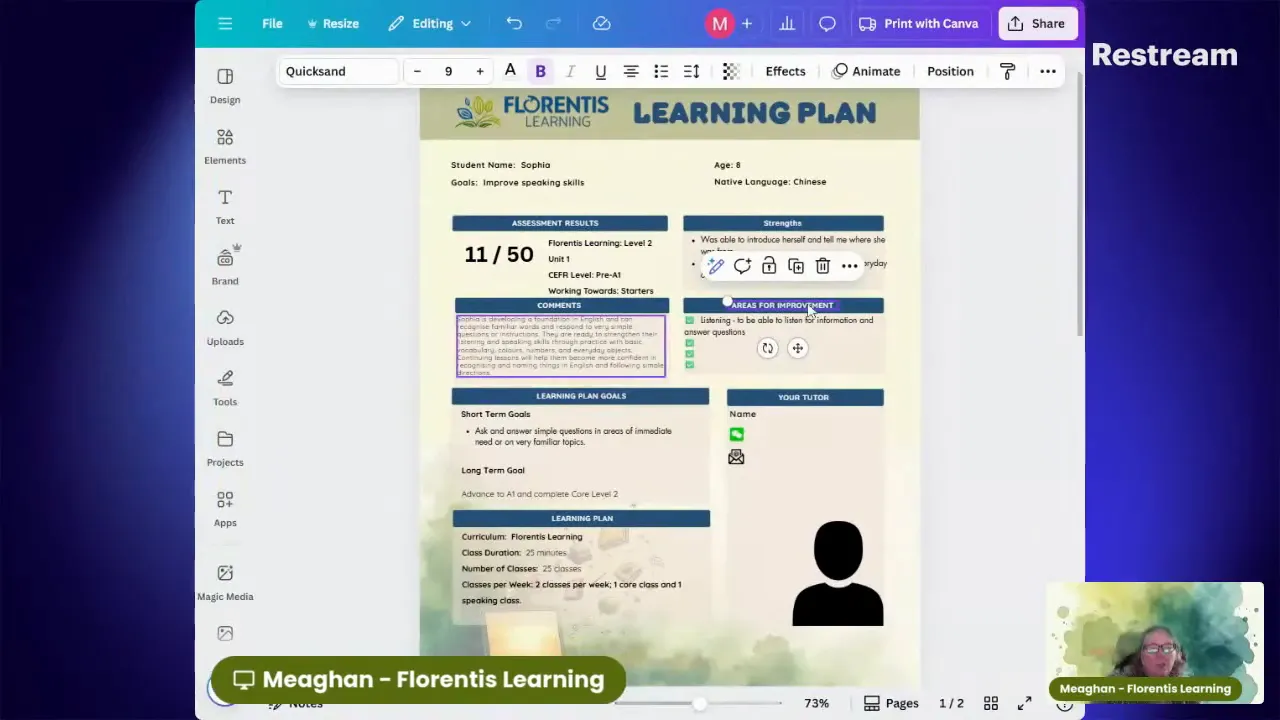Viewport: 1280px width, 720px height.
Task: Open the Uploads sidebar tab
Action: pyautogui.click(x=225, y=328)
